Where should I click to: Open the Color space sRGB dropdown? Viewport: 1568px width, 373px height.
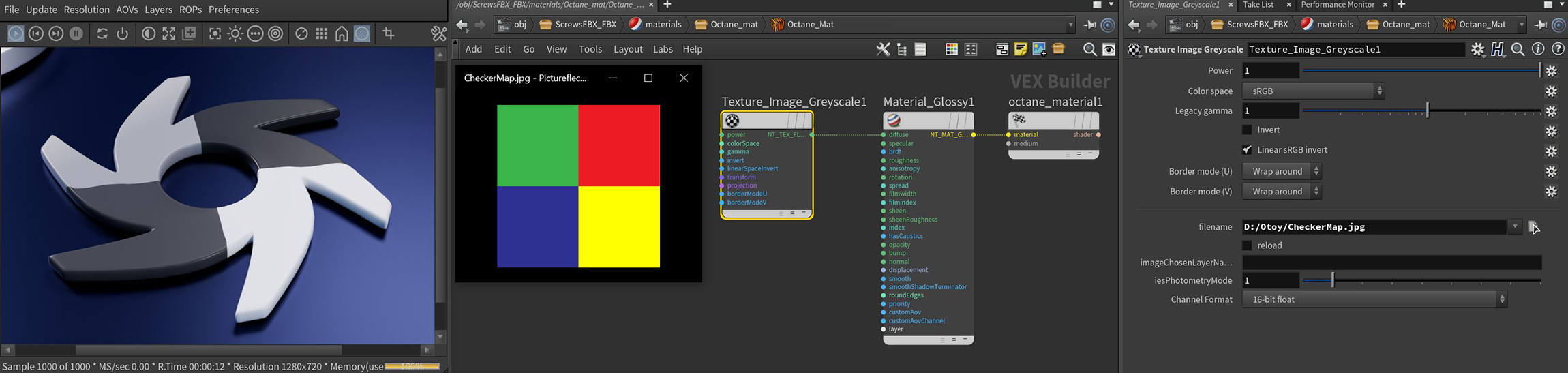(x=1313, y=91)
